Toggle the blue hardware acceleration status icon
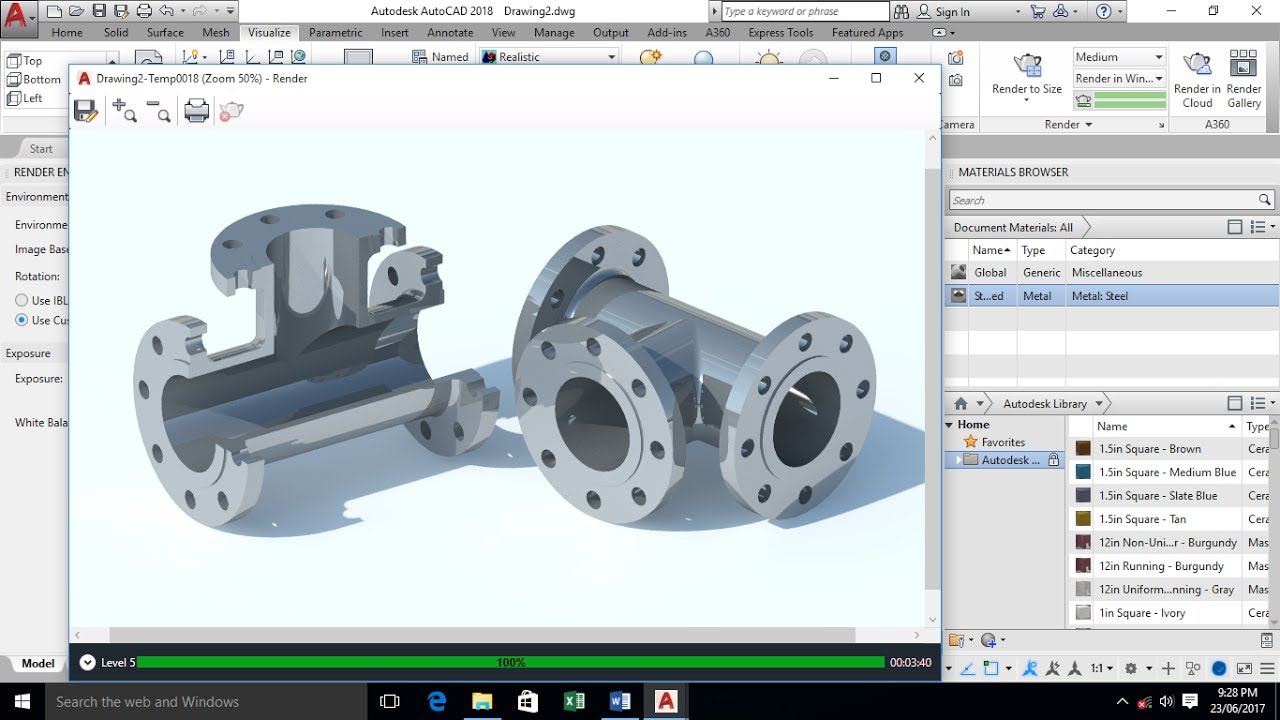This screenshot has height=720, width=1280. 1219,668
